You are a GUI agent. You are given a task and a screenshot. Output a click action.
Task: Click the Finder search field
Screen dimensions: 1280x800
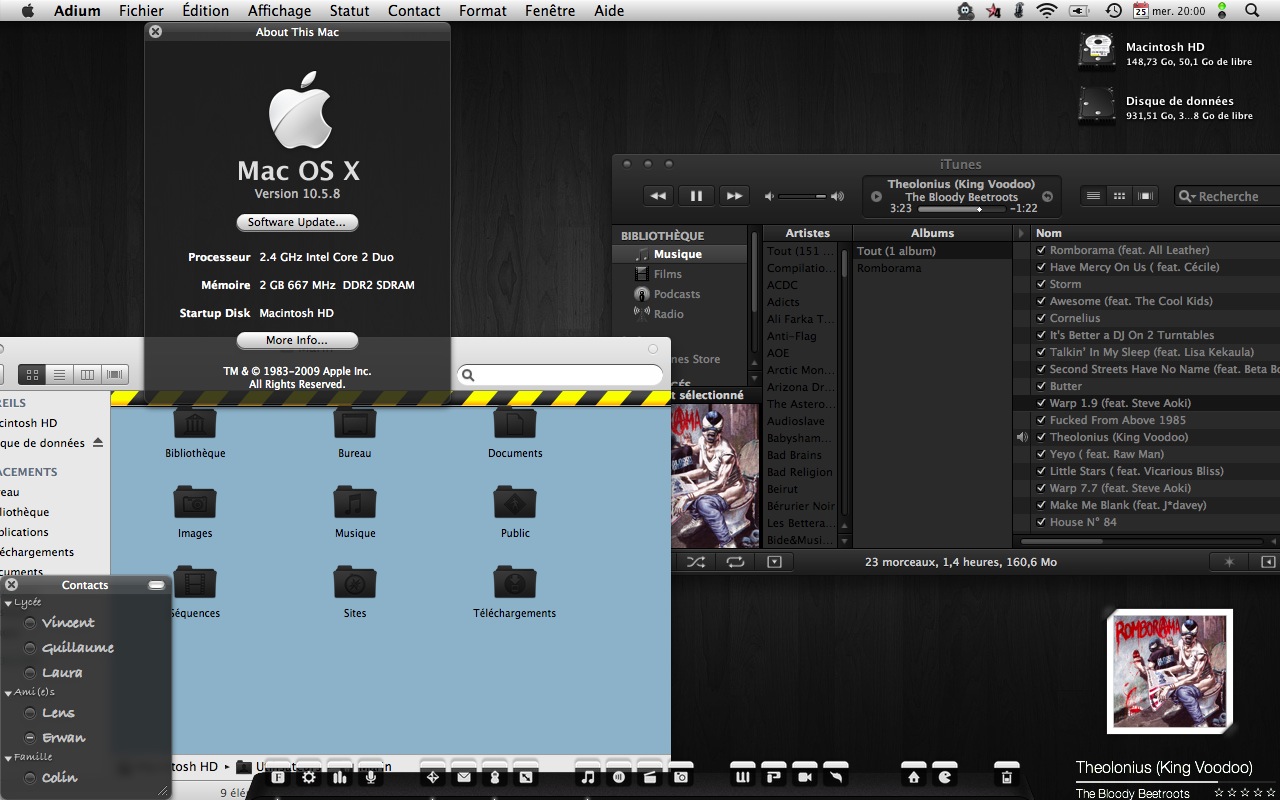[x=560, y=375]
